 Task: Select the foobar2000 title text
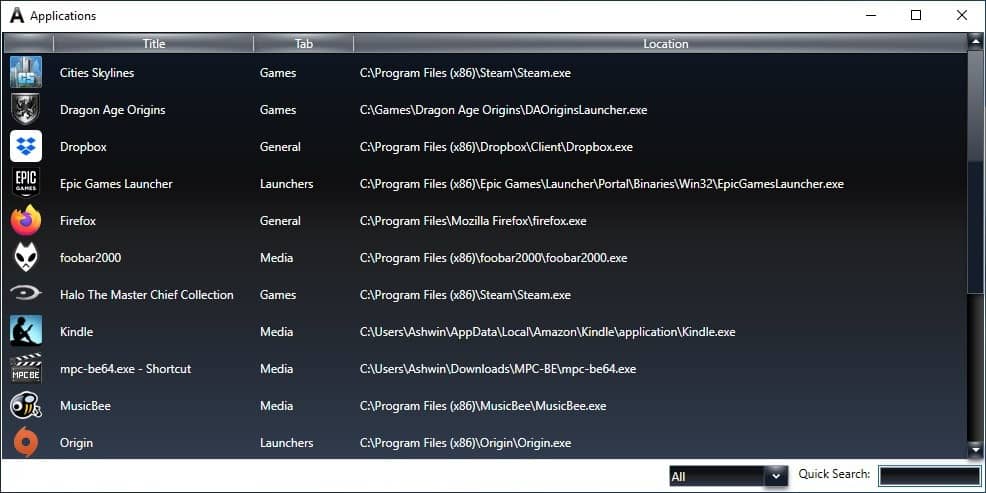(91, 258)
